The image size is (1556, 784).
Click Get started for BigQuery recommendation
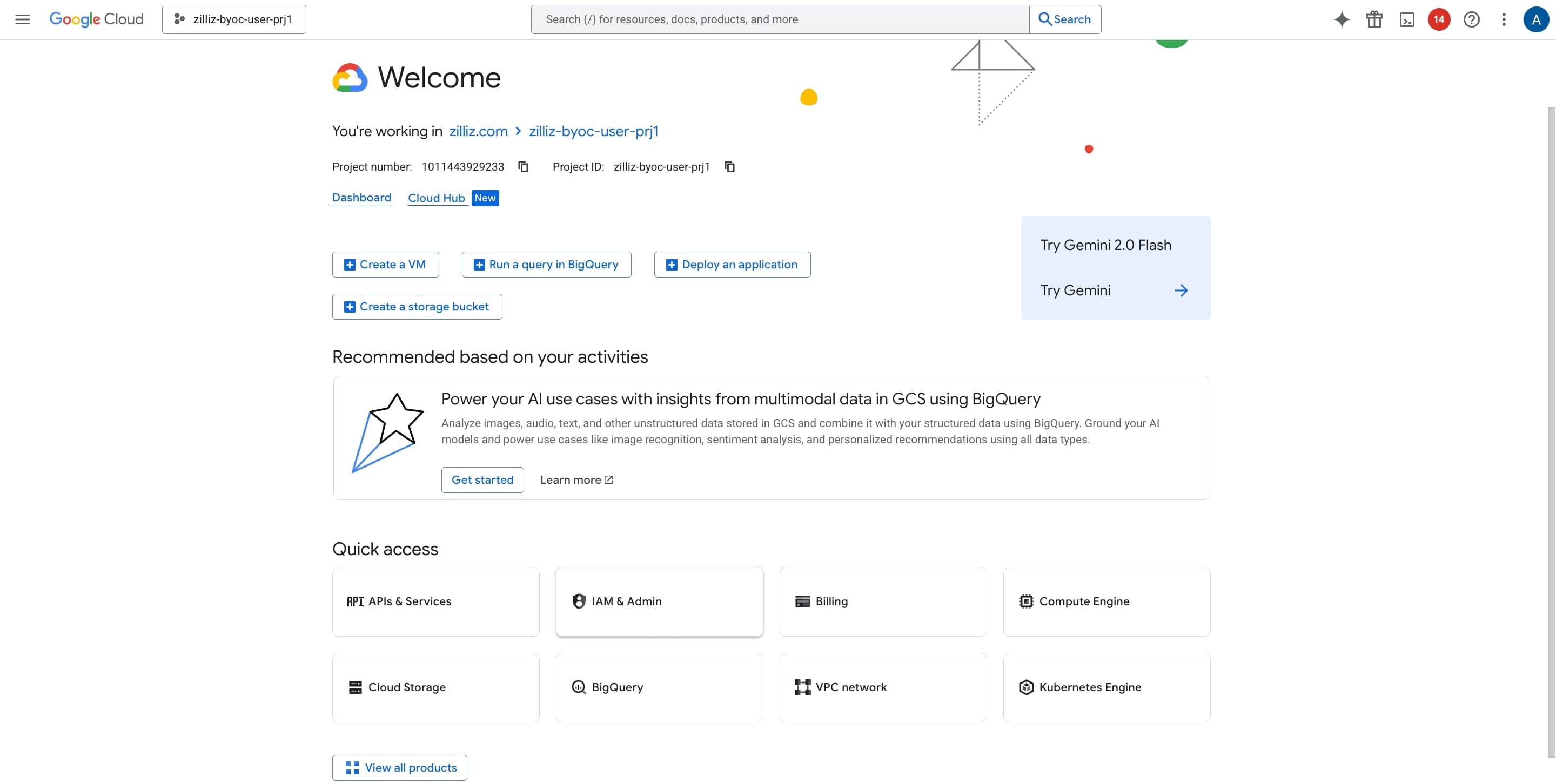(482, 480)
